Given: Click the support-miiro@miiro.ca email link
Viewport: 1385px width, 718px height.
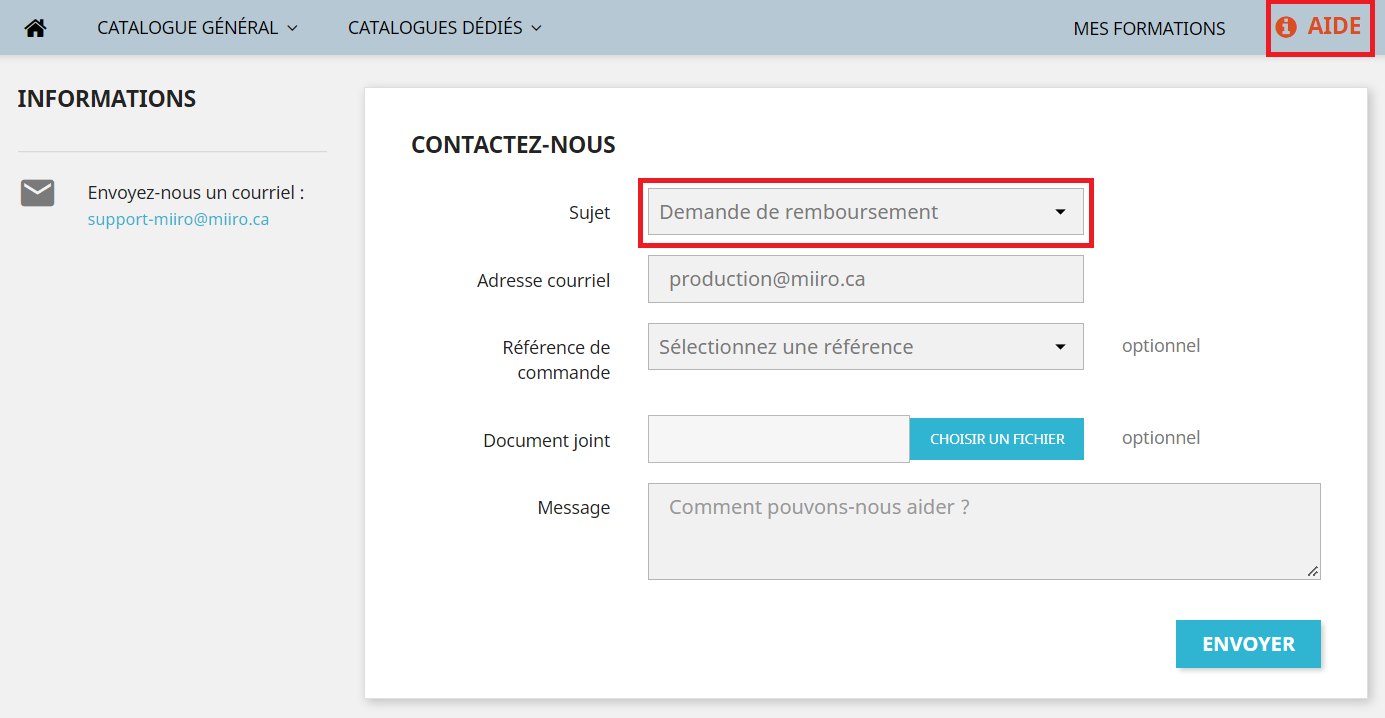Looking at the screenshot, I should [x=178, y=219].
